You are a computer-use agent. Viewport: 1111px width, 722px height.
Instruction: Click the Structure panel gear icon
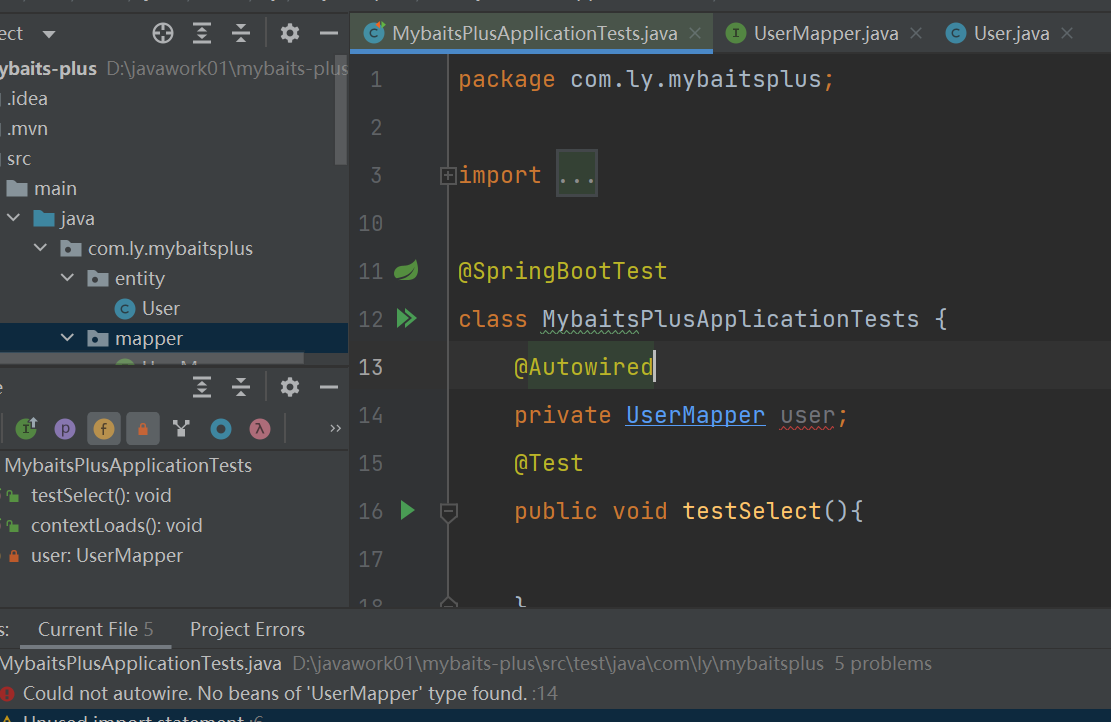tap(290, 387)
